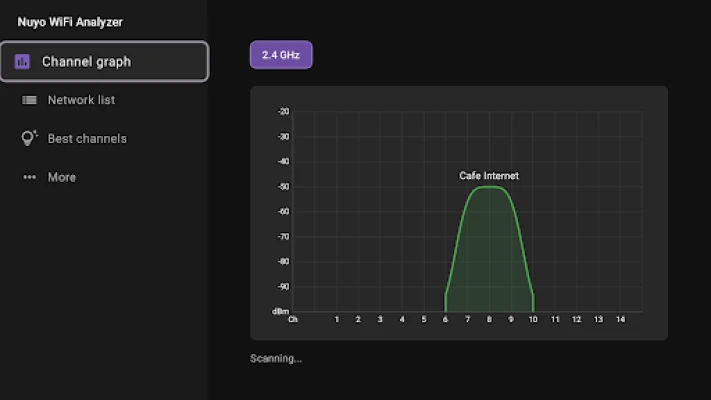711x400 pixels.
Task: Click the Best channels lightbulb icon
Action: tap(29, 139)
